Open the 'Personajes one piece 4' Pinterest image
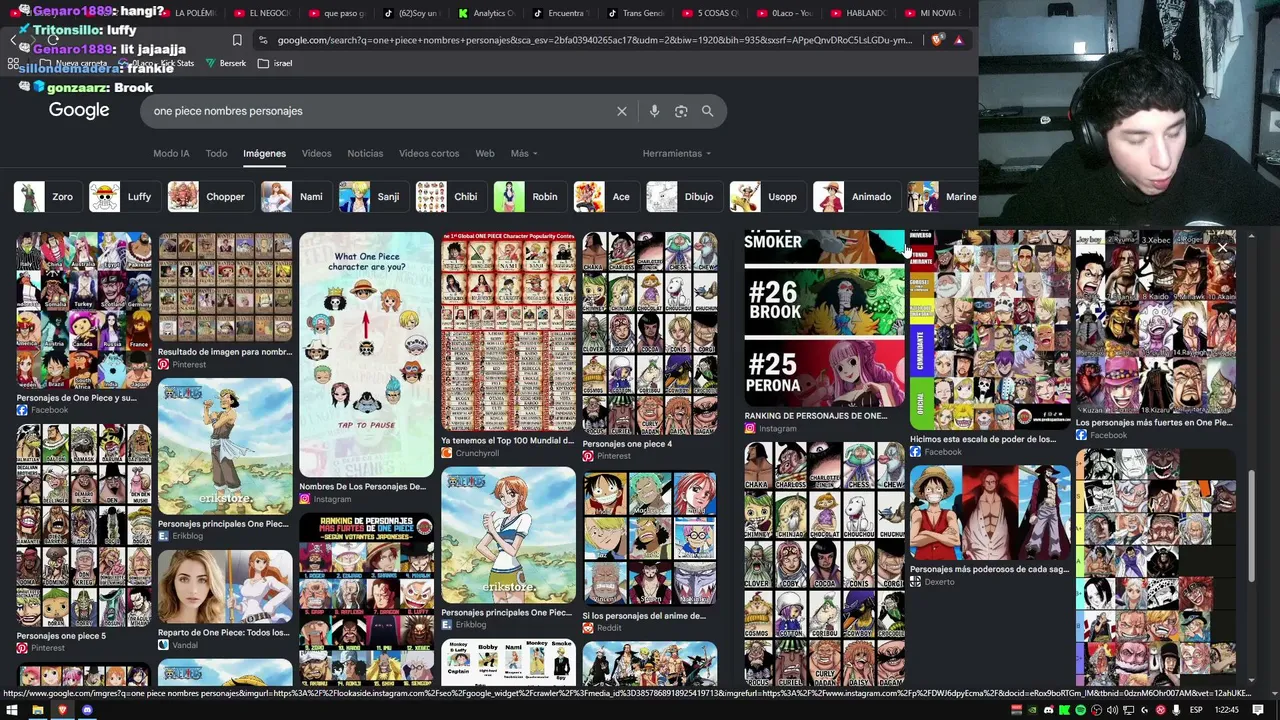The width and height of the screenshot is (1280, 720). [x=650, y=333]
